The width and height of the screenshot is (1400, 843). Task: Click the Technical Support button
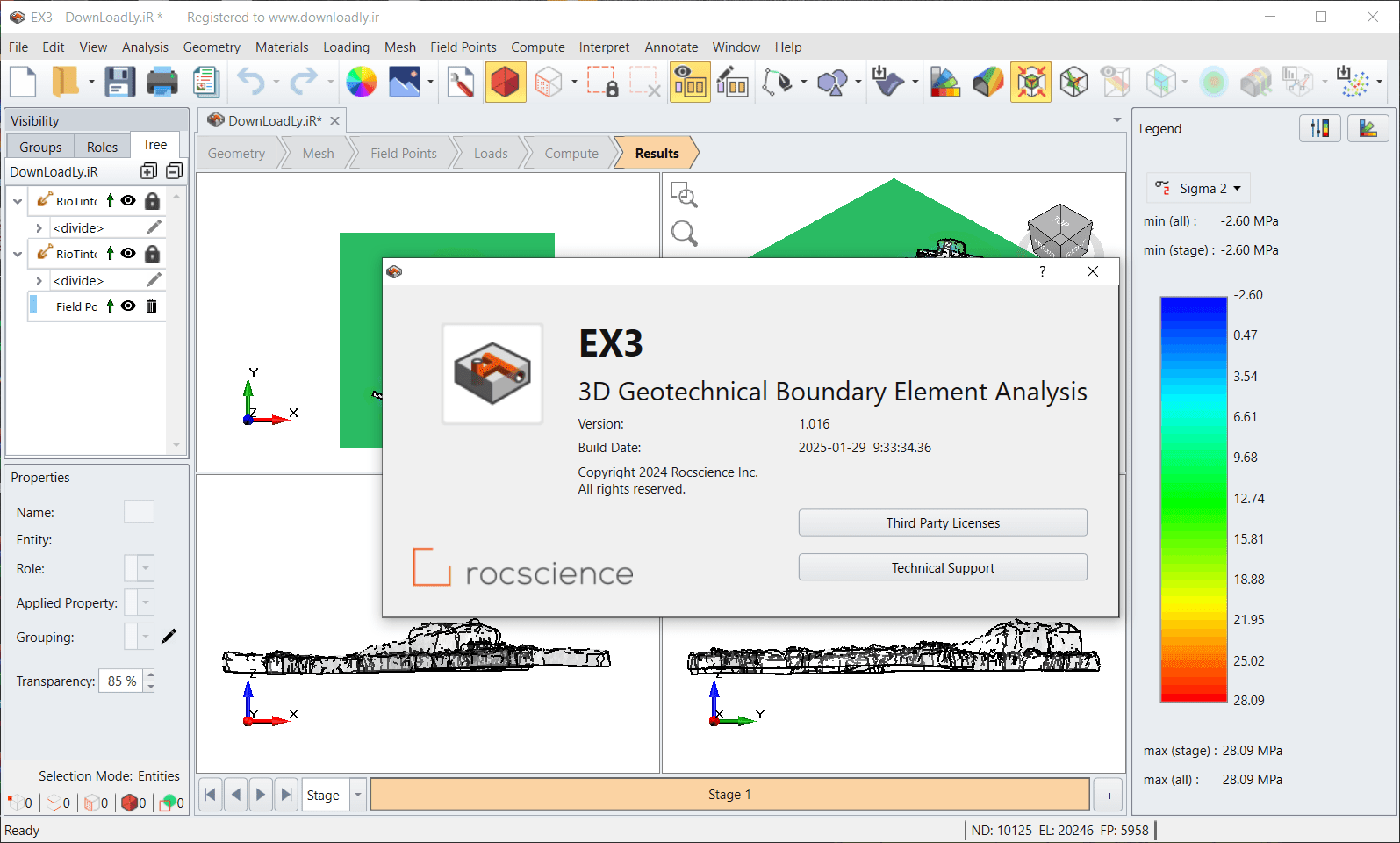tap(942, 568)
